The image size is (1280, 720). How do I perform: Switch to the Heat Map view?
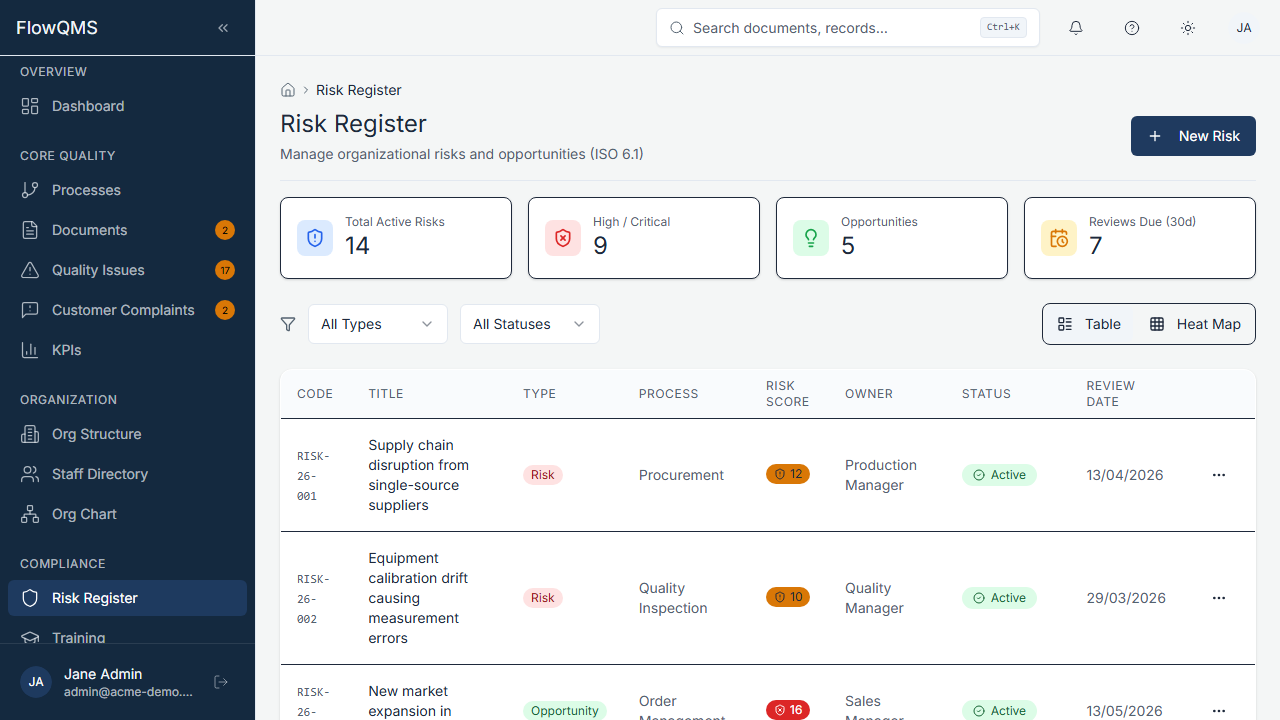(x=1194, y=323)
